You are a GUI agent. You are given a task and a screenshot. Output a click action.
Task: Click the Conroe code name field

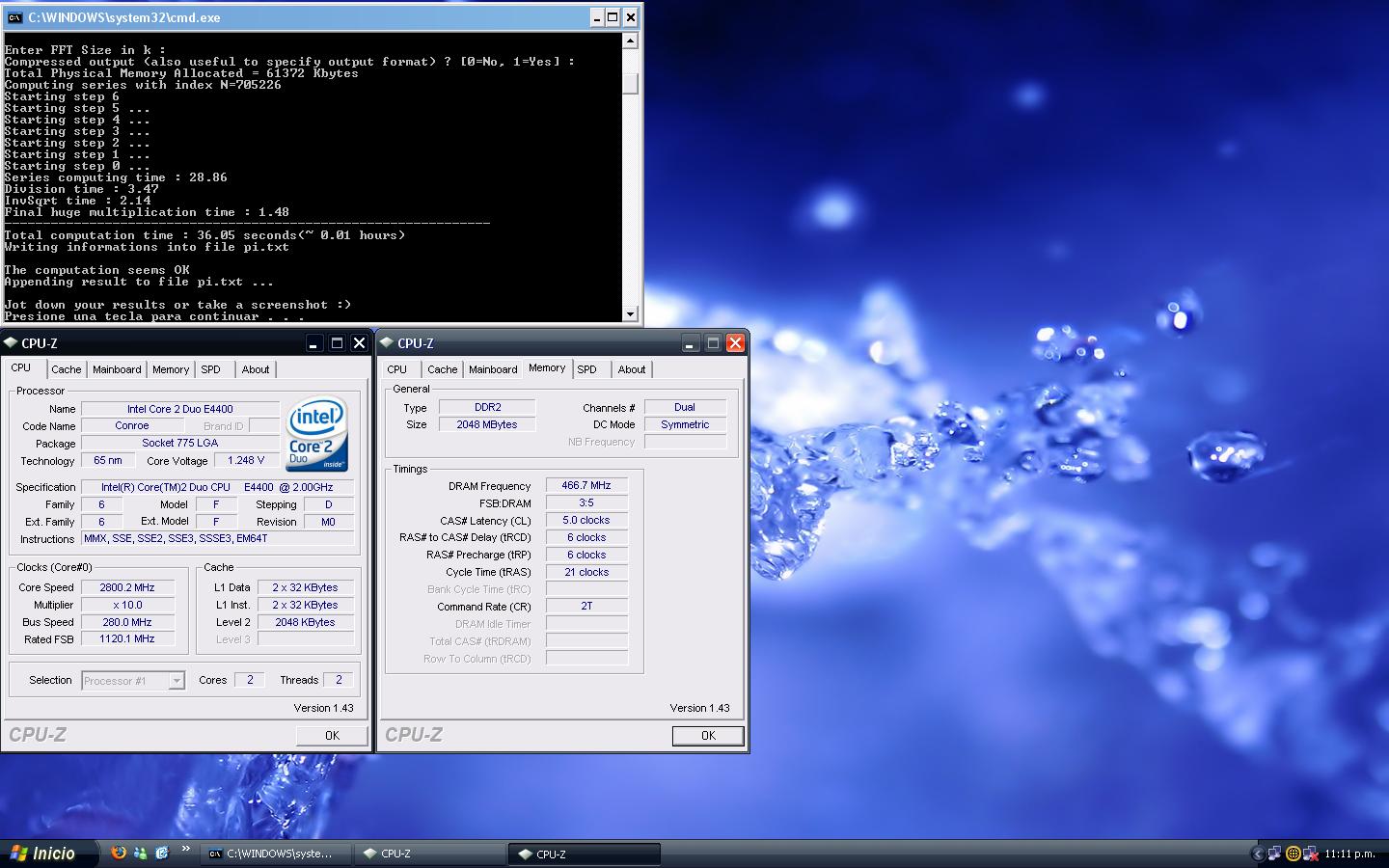pyautogui.click(x=132, y=425)
